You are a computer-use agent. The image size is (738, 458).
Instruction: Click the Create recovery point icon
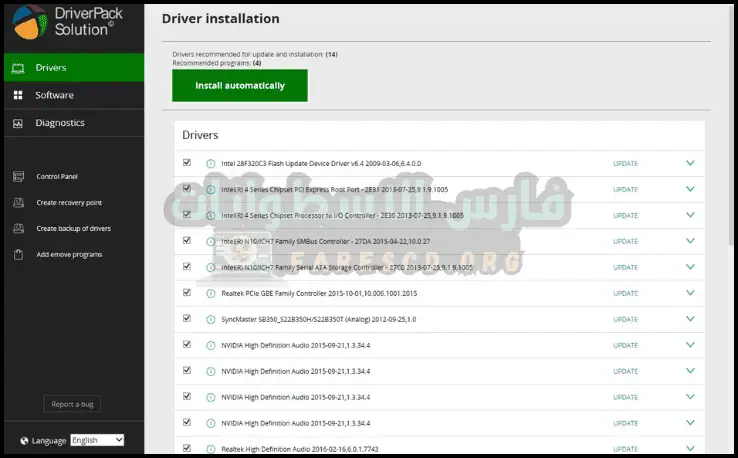(17, 203)
